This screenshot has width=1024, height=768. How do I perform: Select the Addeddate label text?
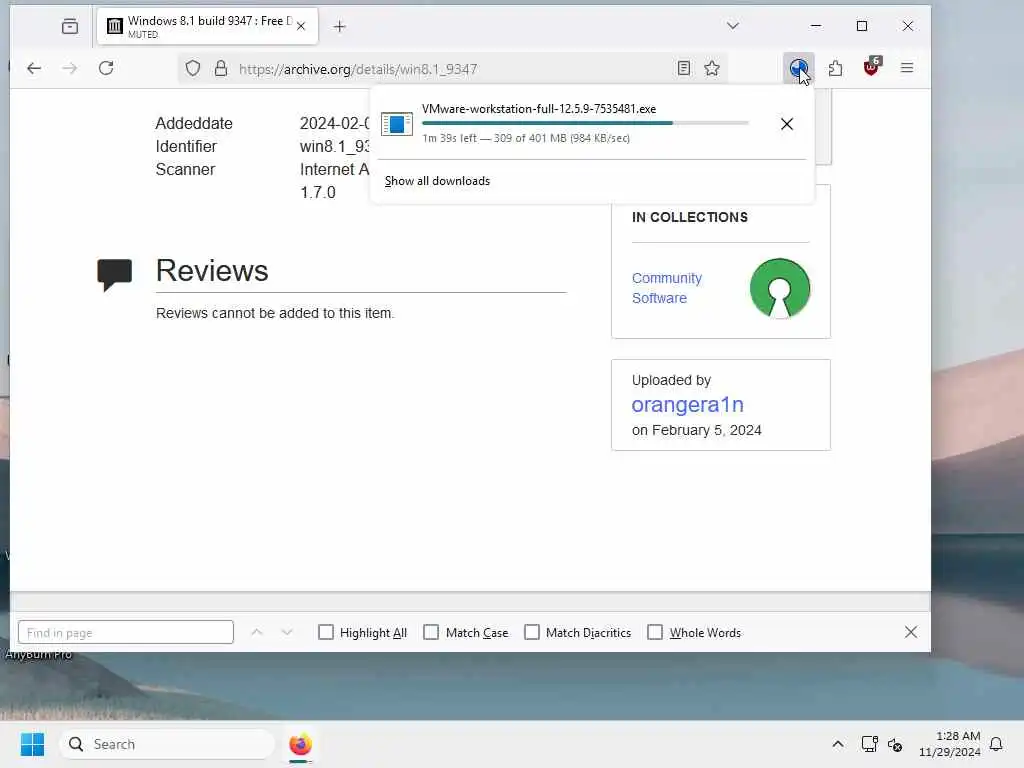click(194, 123)
